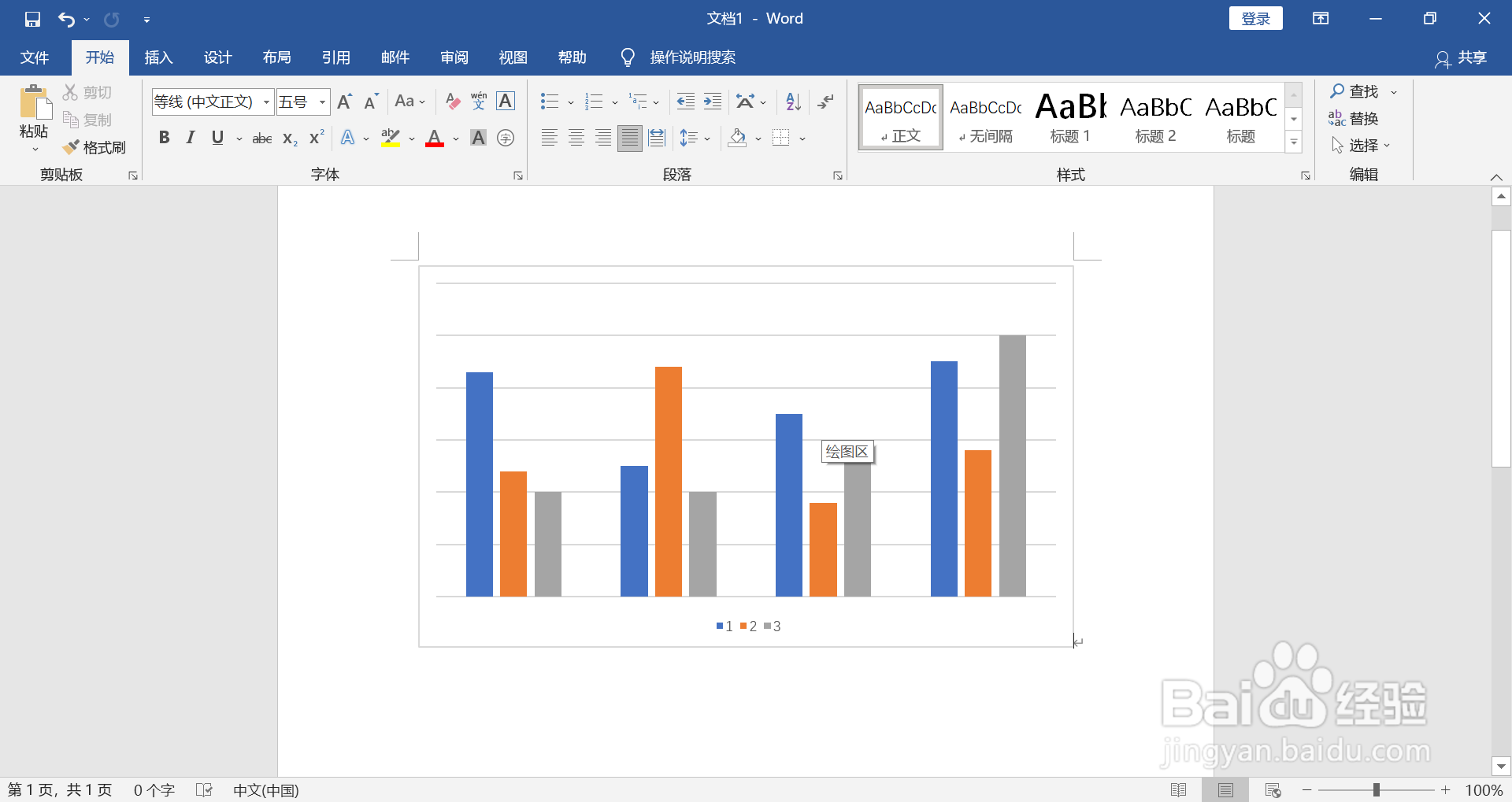Undo the last action
The image size is (1512, 802).
tap(67, 19)
